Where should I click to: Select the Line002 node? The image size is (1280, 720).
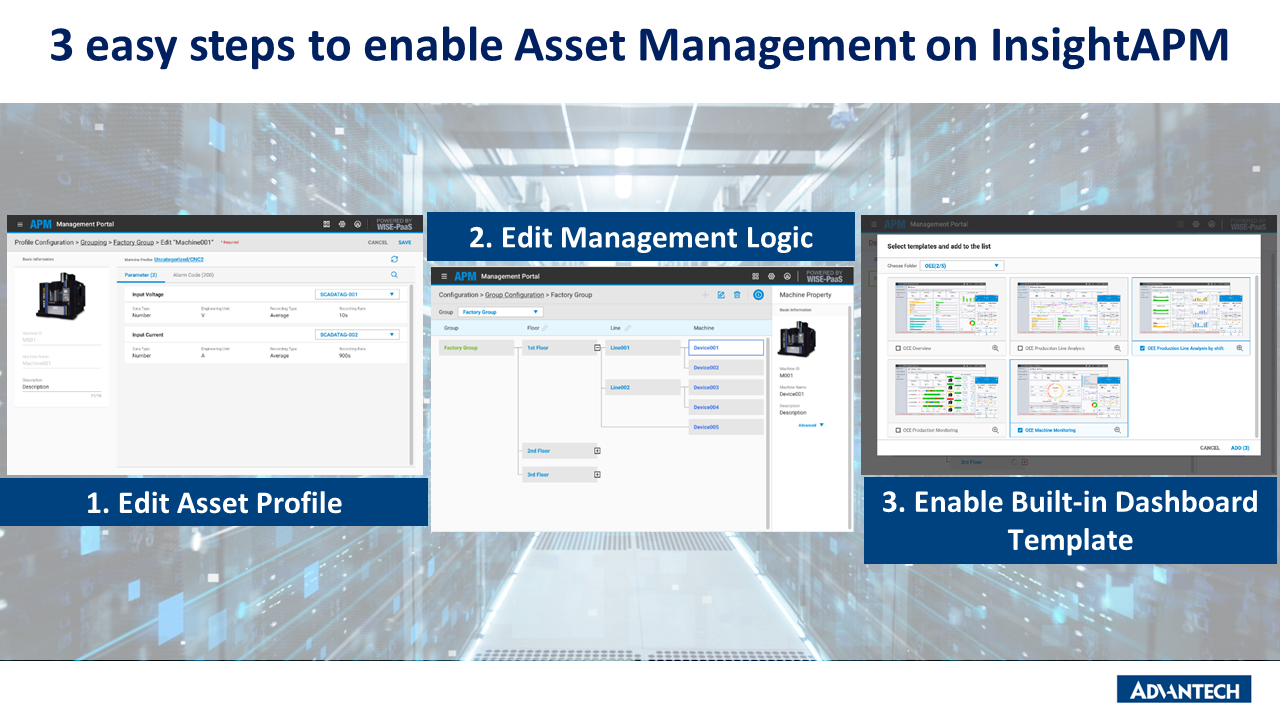pos(644,387)
